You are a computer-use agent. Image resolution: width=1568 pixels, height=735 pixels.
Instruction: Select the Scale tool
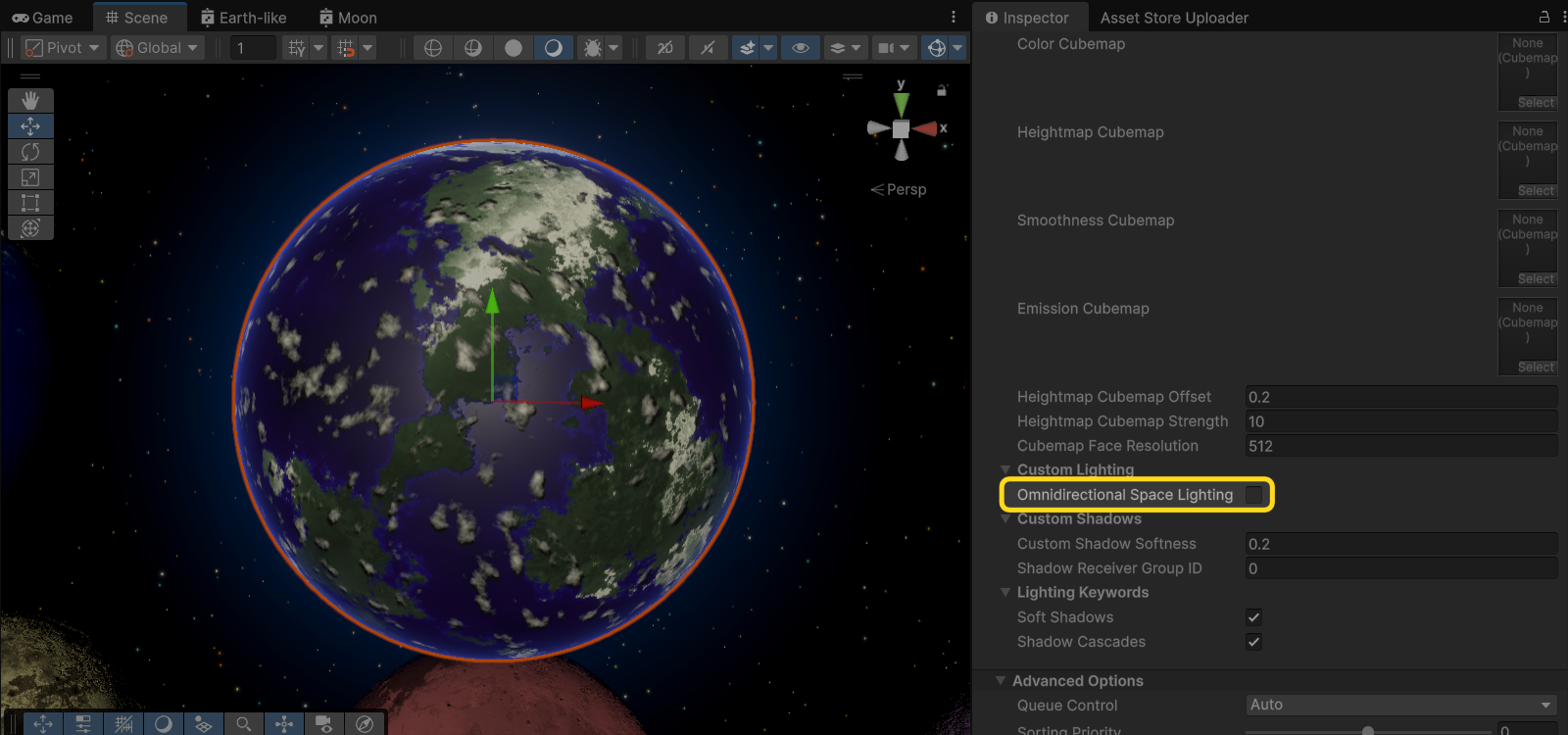pyautogui.click(x=30, y=176)
